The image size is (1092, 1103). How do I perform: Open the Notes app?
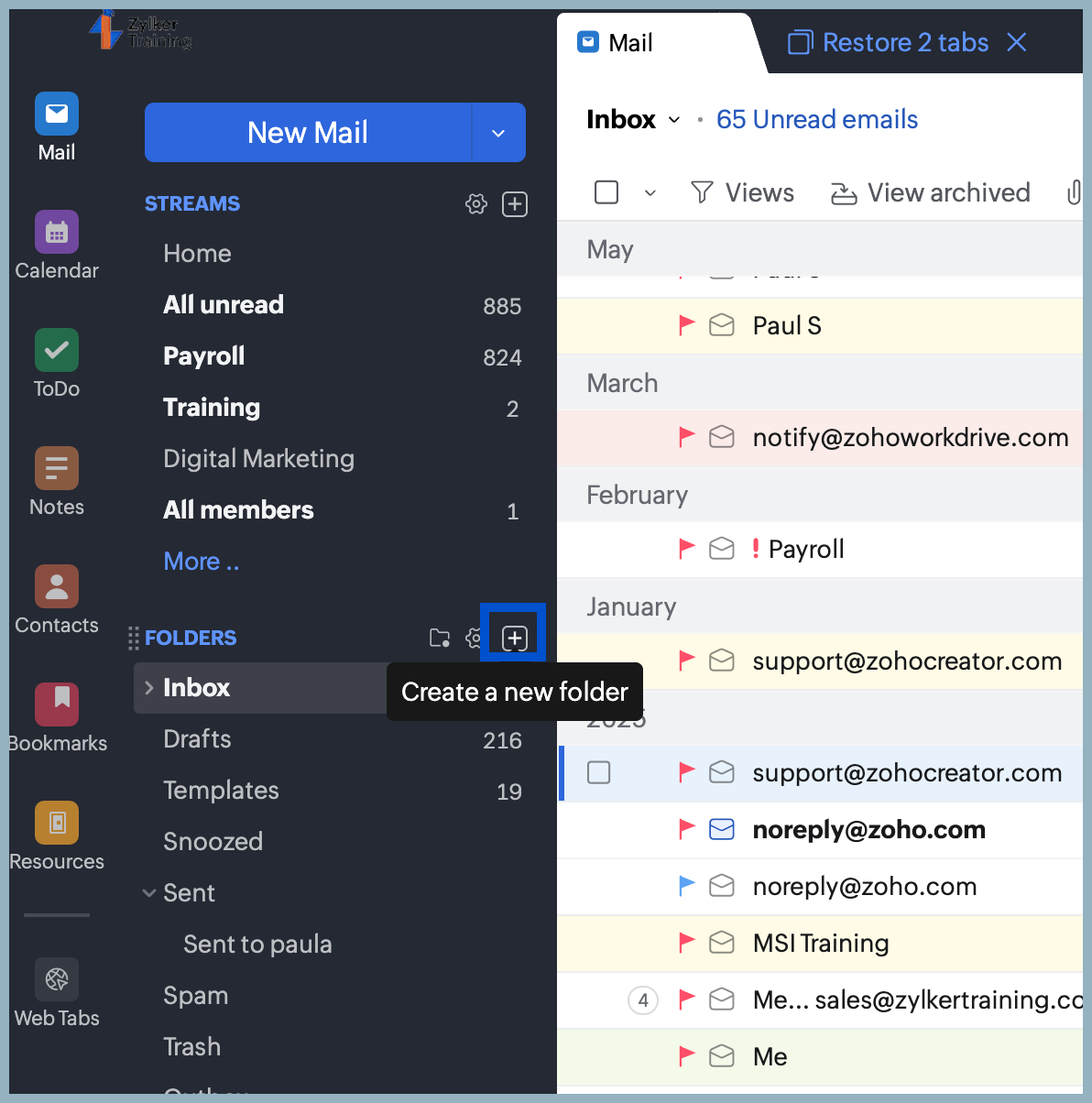click(x=57, y=482)
